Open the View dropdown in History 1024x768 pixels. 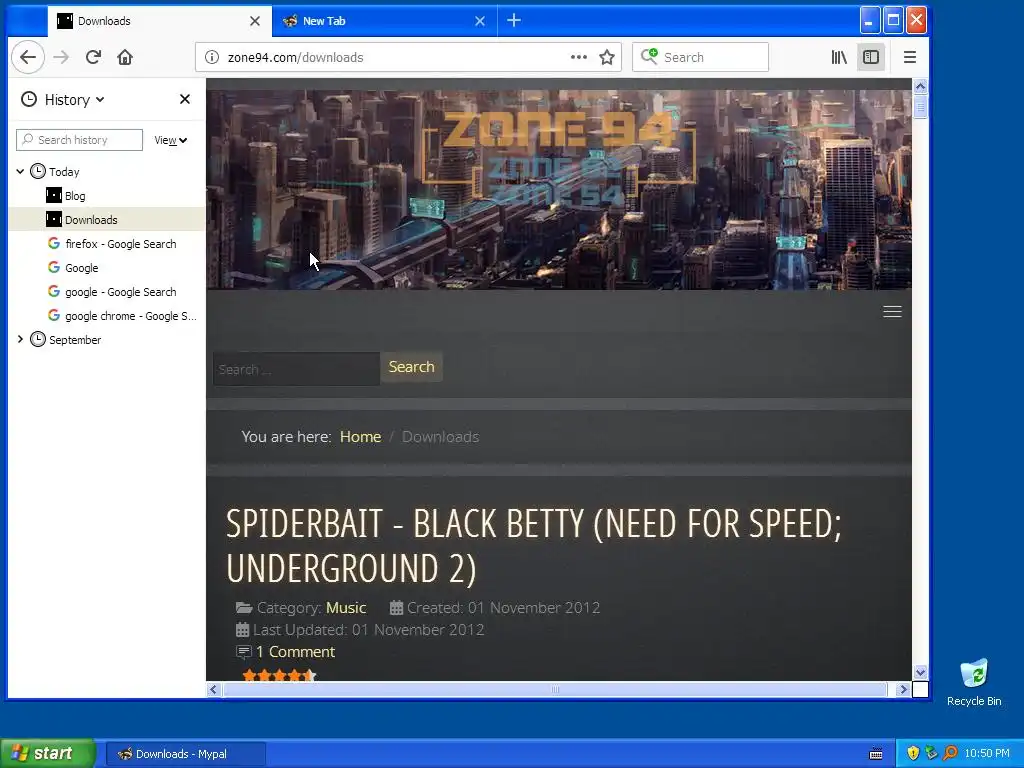[x=170, y=140]
